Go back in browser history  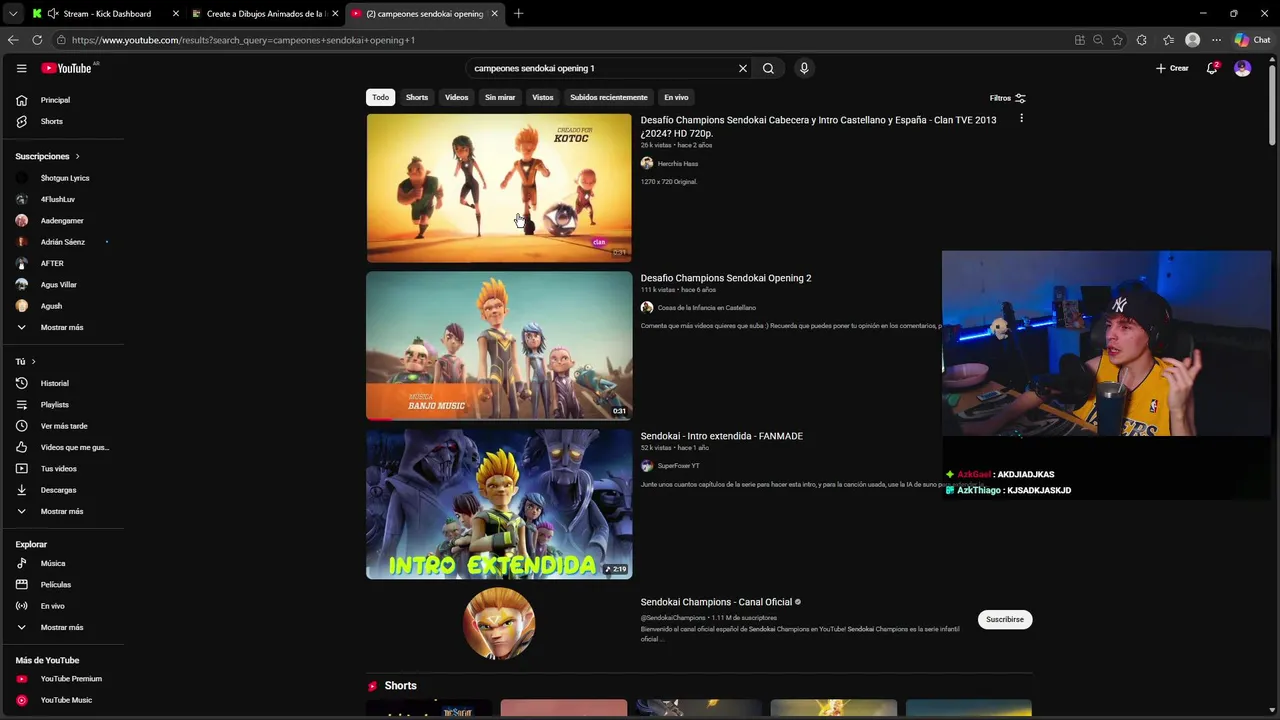(13, 40)
